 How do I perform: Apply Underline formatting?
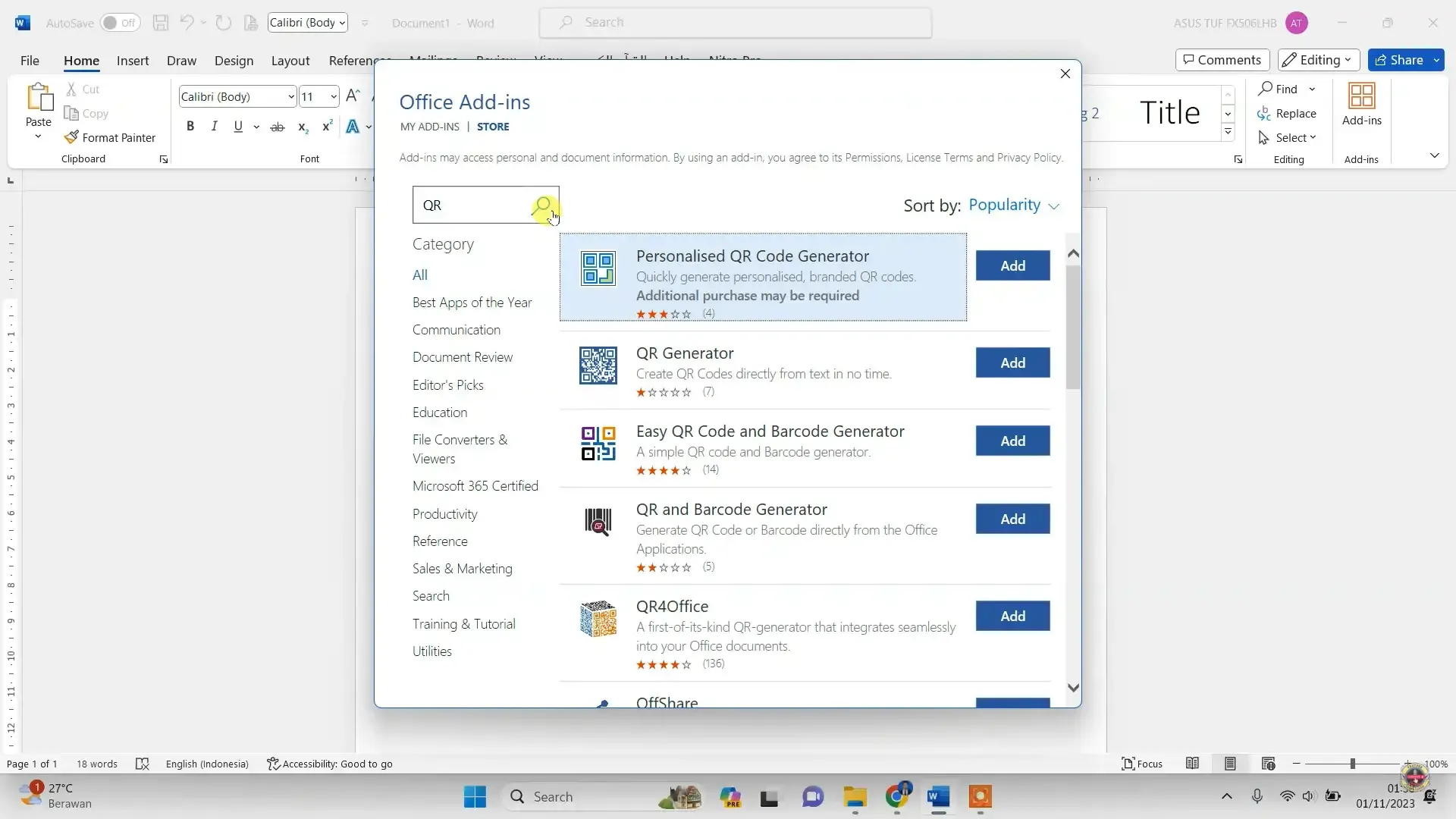pyautogui.click(x=238, y=127)
